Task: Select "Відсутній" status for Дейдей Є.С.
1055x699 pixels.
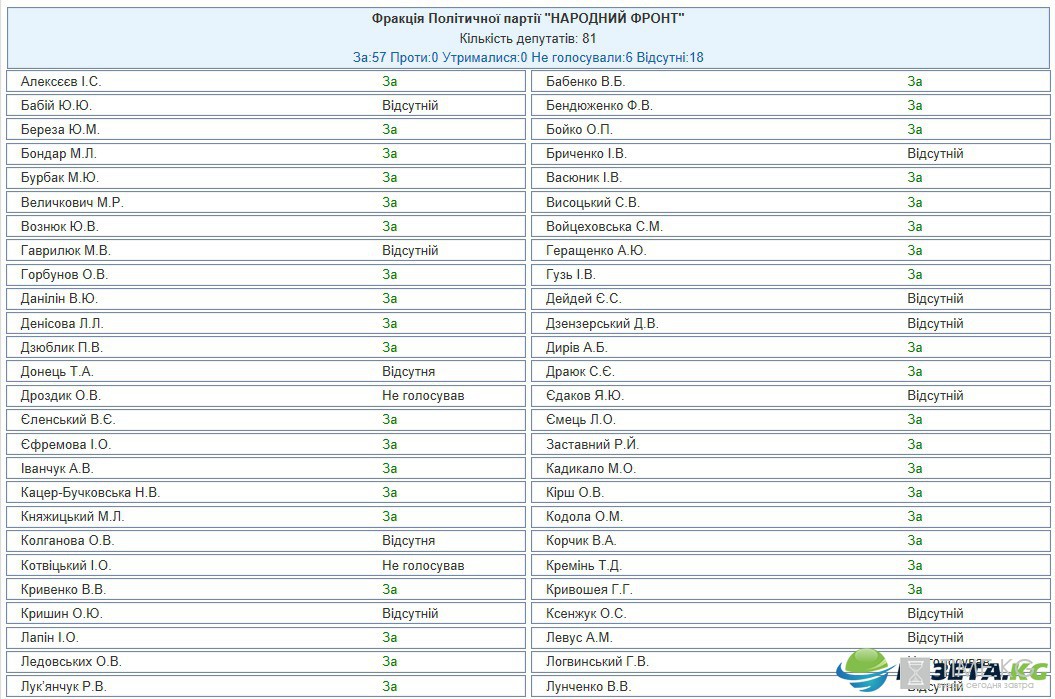Action: click(x=935, y=299)
